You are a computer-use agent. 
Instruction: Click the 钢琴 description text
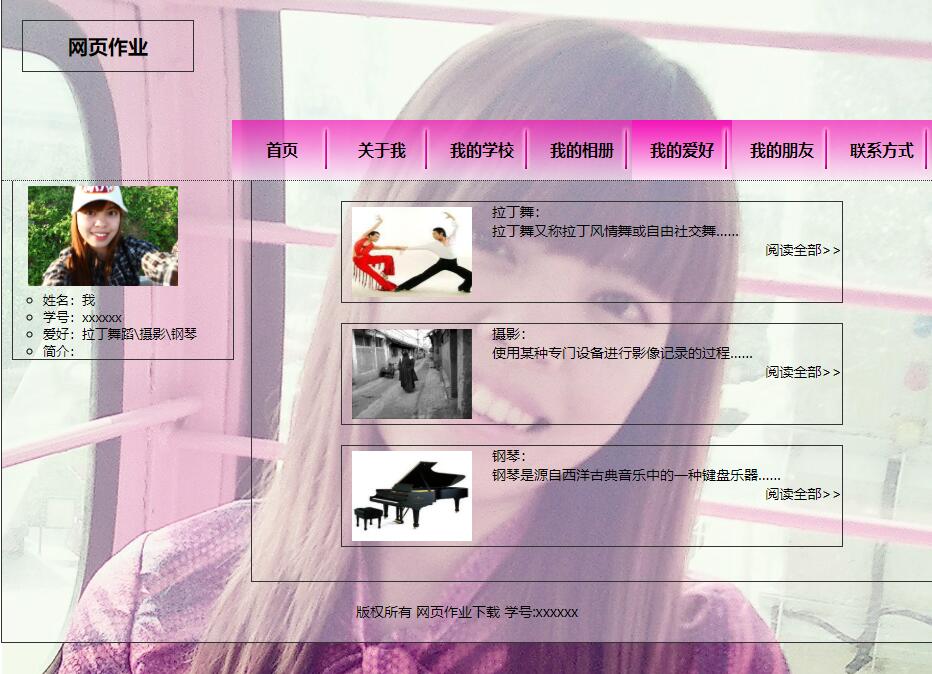tap(635, 475)
